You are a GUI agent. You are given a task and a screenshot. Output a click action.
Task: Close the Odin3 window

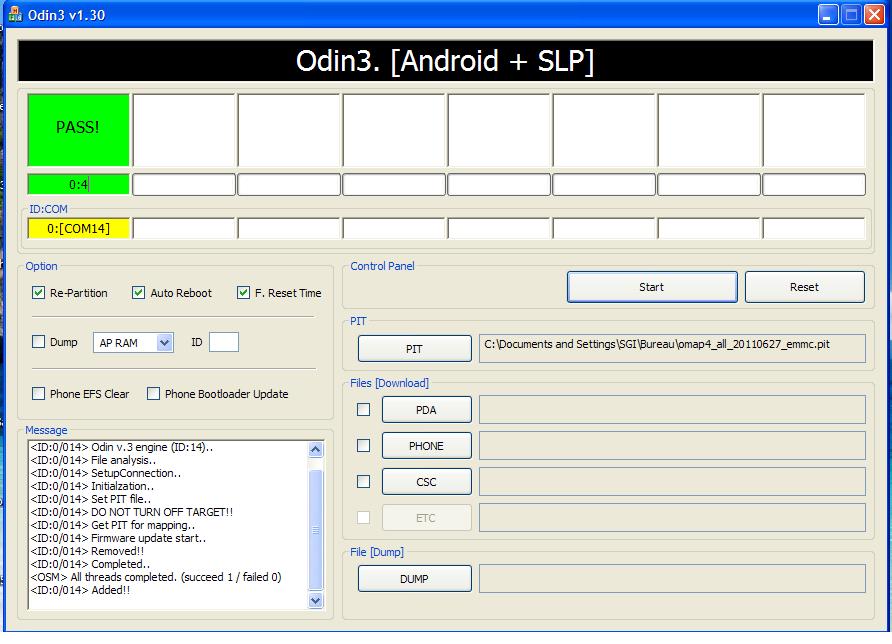874,15
